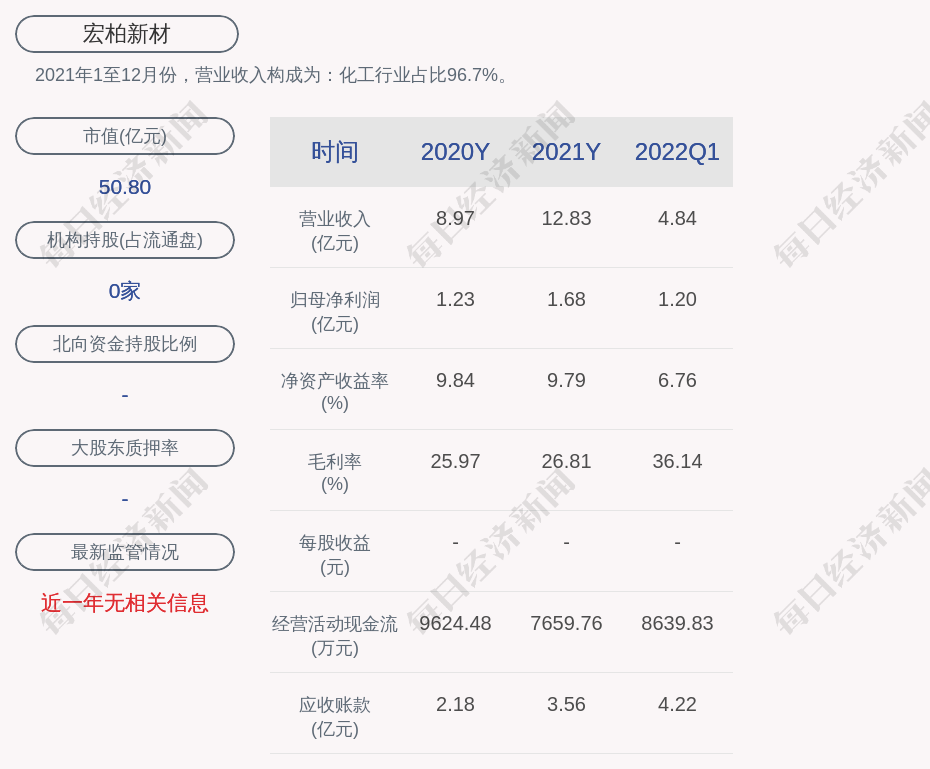The width and height of the screenshot is (930, 769).
Task: Select the red text 近一年无相关信息
Action: 125,603
